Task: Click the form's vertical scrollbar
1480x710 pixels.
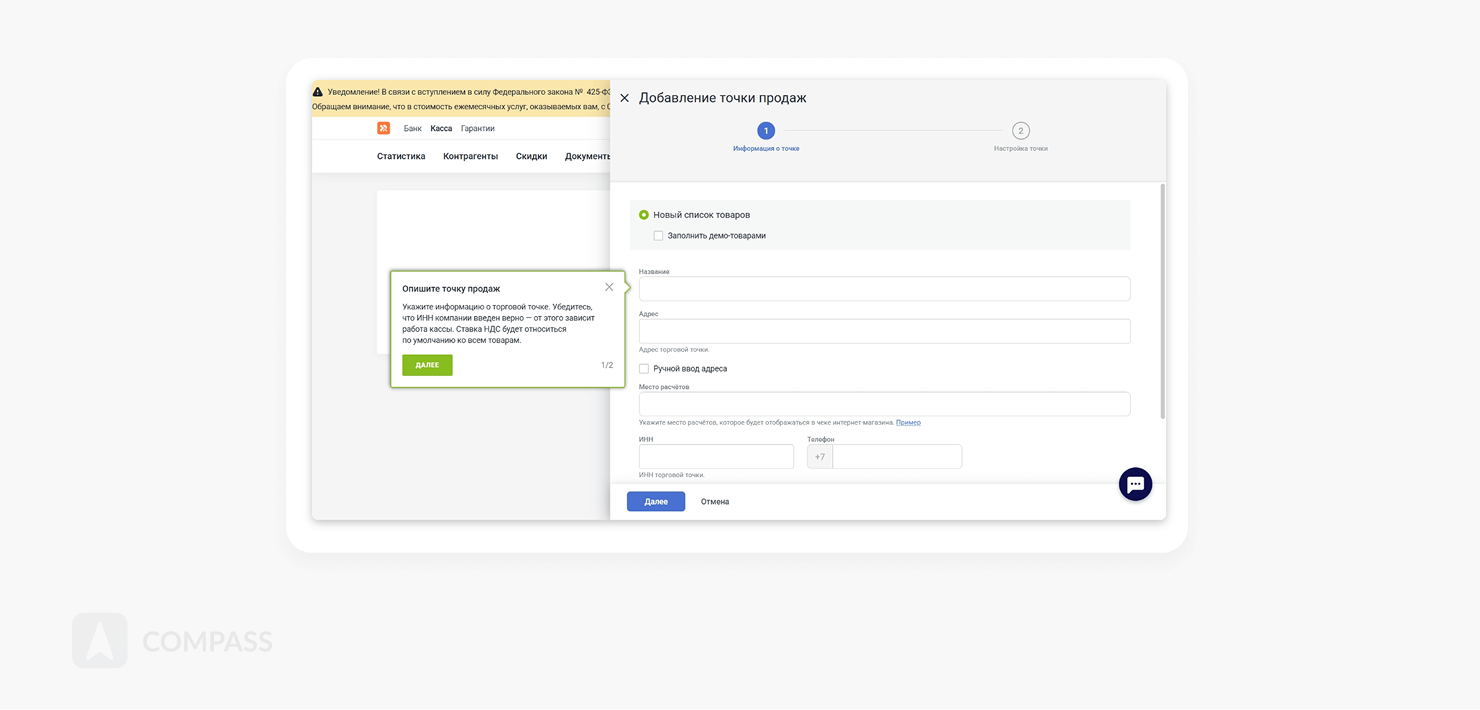Action: (1162, 300)
